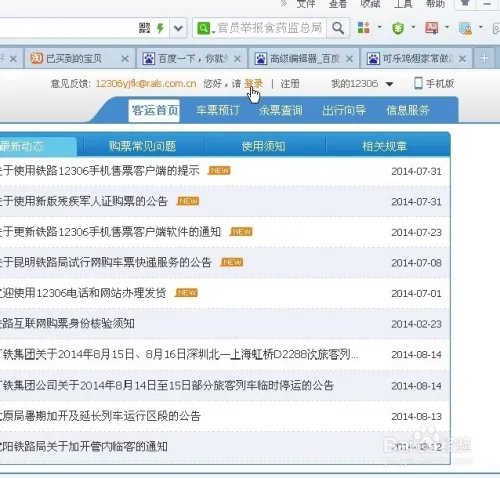Expand the address bar history dropdown
The width and height of the screenshot is (500, 478).
(x=178, y=28)
